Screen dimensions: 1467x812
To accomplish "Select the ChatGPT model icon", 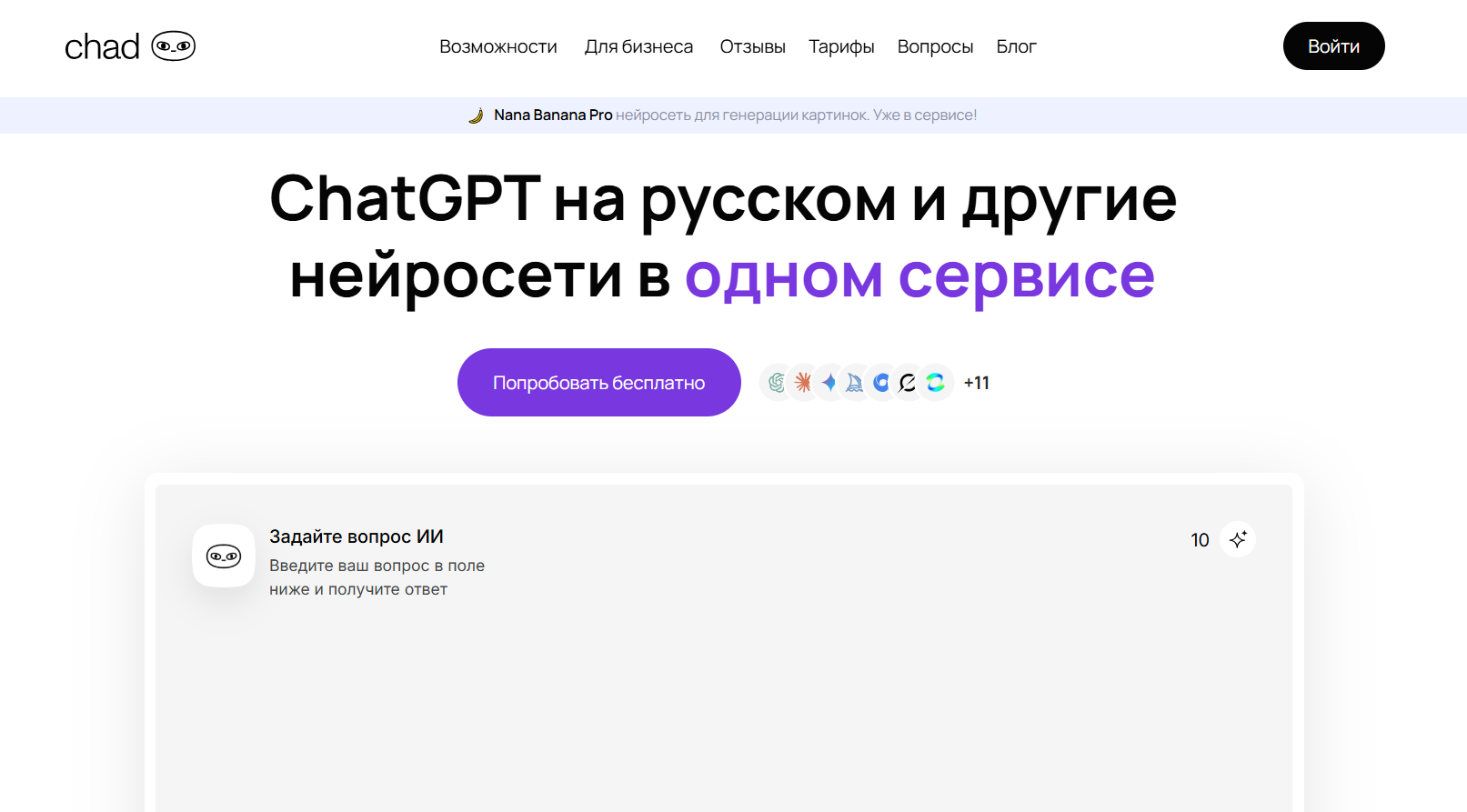I will coord(776,383).
